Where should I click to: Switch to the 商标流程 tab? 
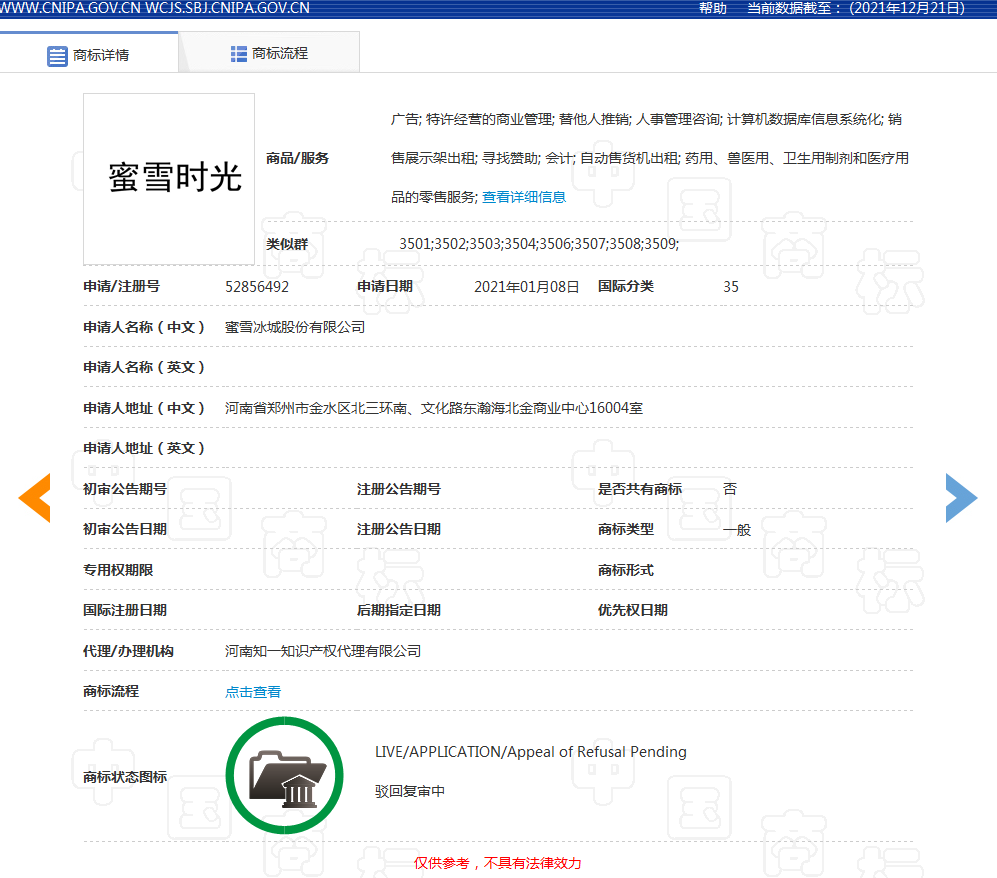(270, 53)
